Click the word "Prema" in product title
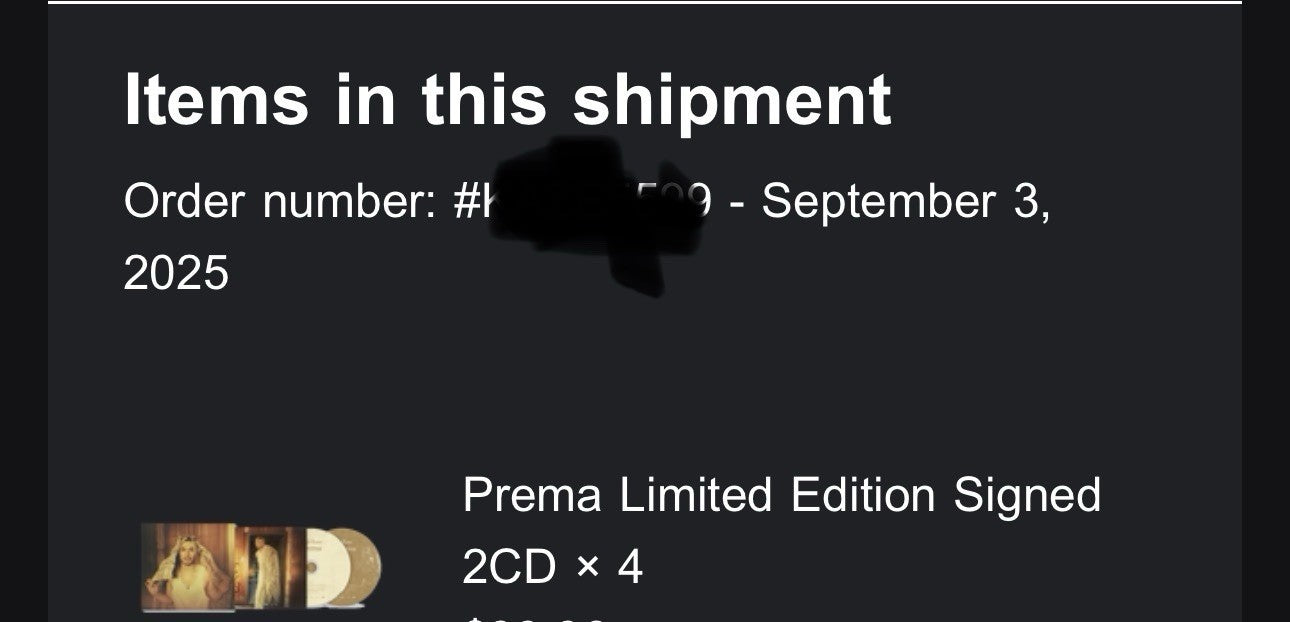 click(x=532, y=495)
